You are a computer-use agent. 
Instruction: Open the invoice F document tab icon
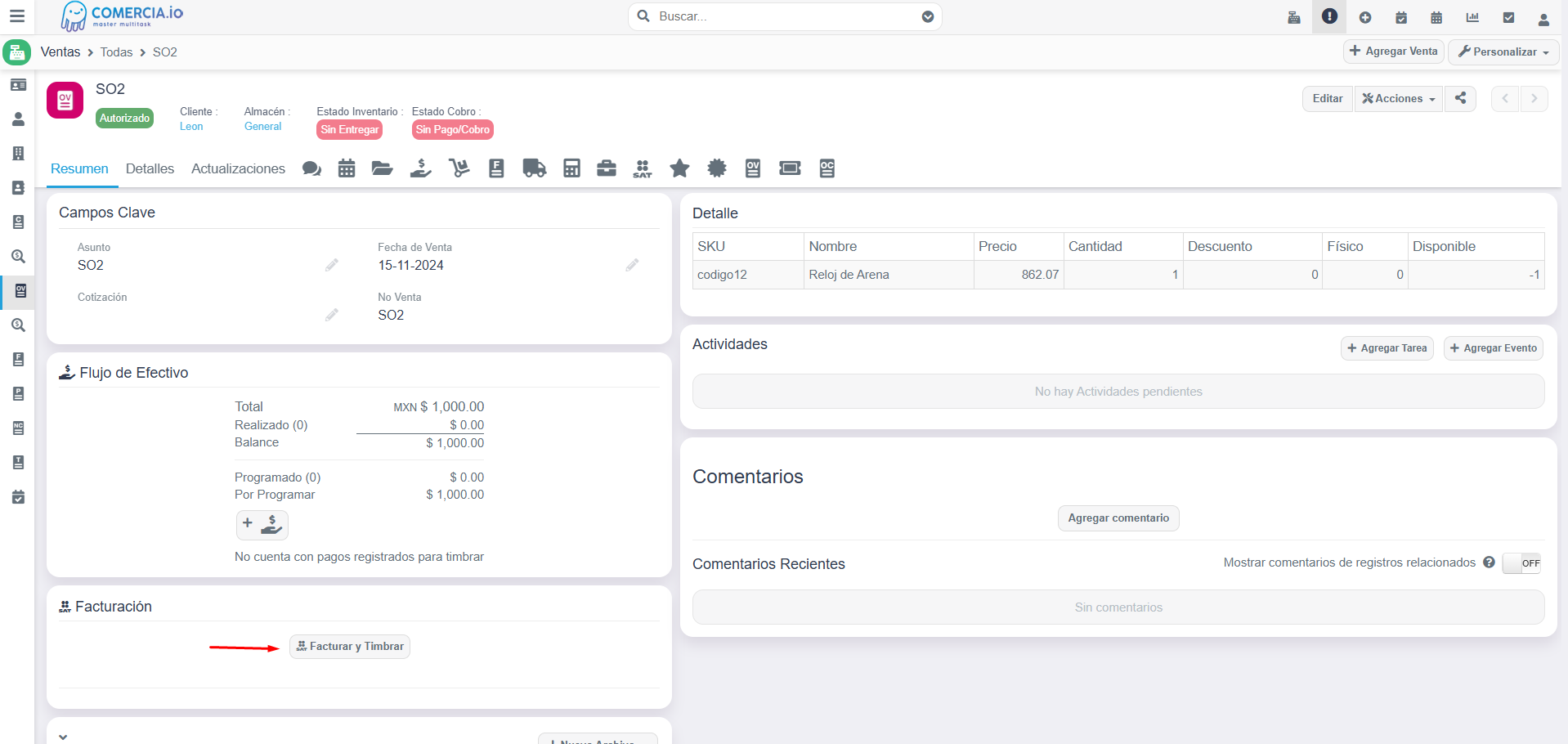click(496, 168)
